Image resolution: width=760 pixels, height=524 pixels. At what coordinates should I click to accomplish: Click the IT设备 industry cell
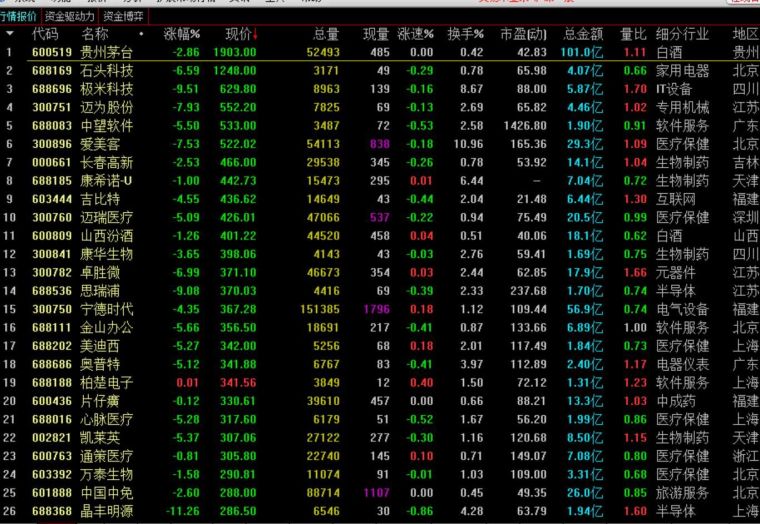pos(674,89)
